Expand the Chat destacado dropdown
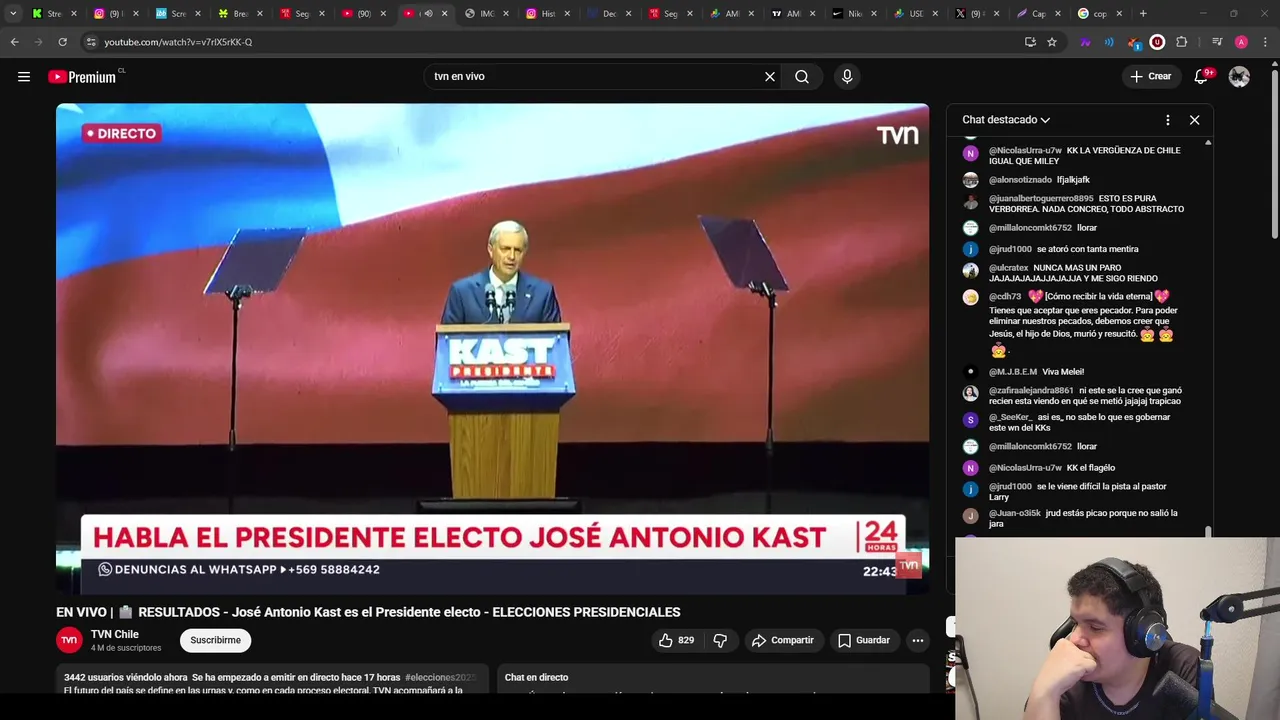Viewport: 1280px width, 720px height. (x=1006, y=120)
